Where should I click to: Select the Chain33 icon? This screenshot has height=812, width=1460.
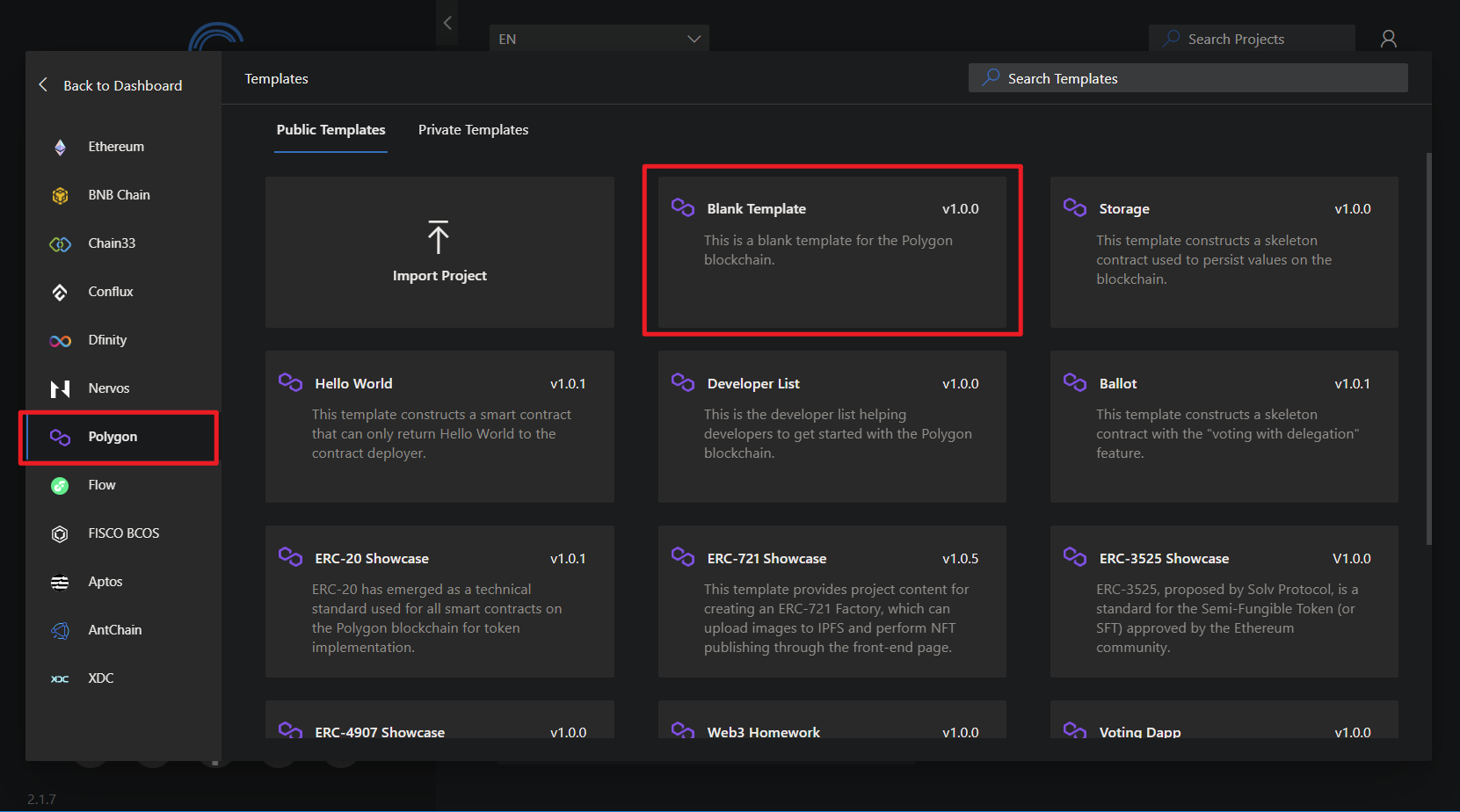60,243
